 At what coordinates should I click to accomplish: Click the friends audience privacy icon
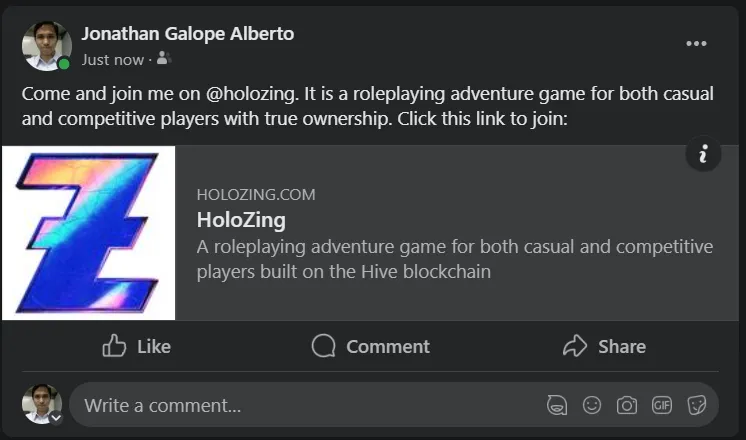coord(164,59)
